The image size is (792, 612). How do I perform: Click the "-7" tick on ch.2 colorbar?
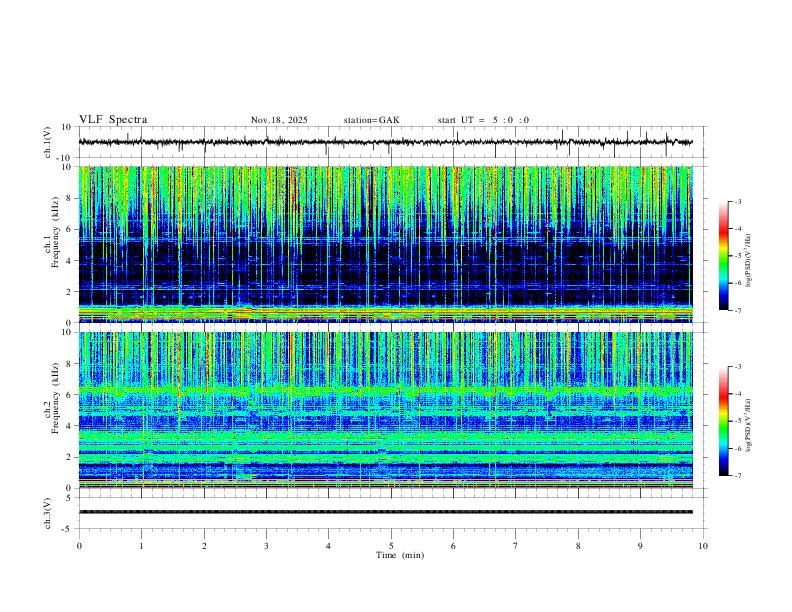737,476
